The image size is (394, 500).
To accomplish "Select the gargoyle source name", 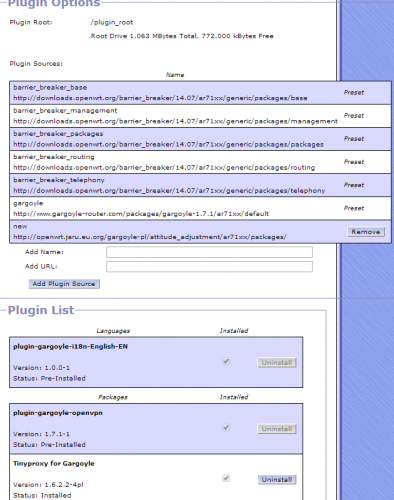I will [x=28, y=203].
